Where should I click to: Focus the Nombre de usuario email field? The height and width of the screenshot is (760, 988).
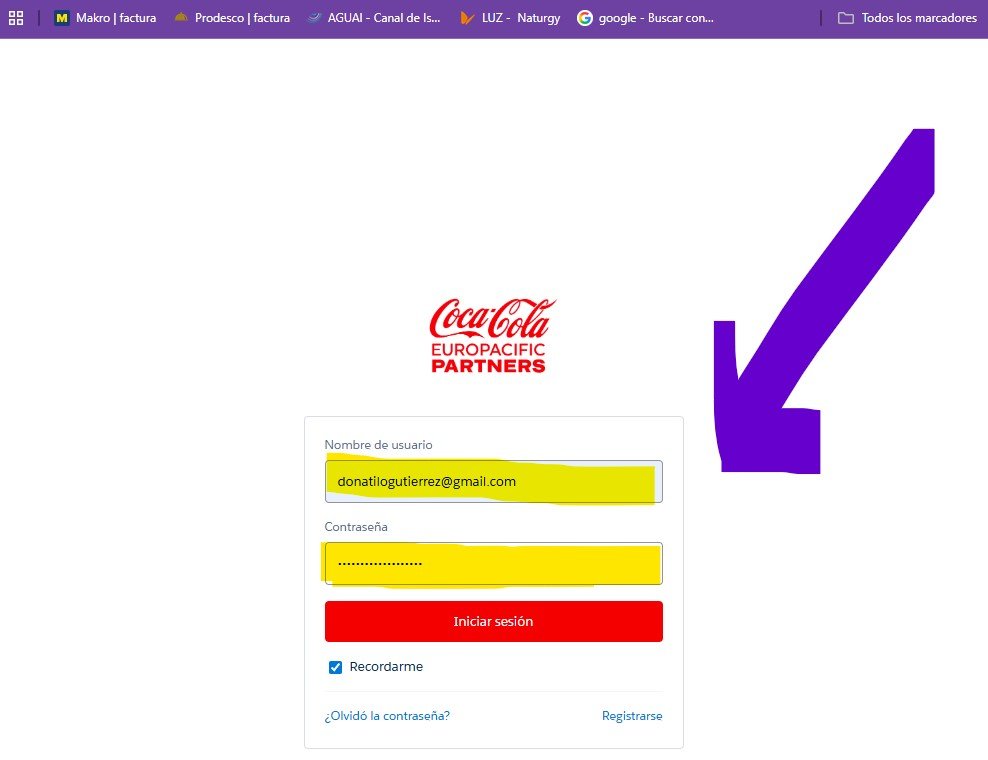493,482
